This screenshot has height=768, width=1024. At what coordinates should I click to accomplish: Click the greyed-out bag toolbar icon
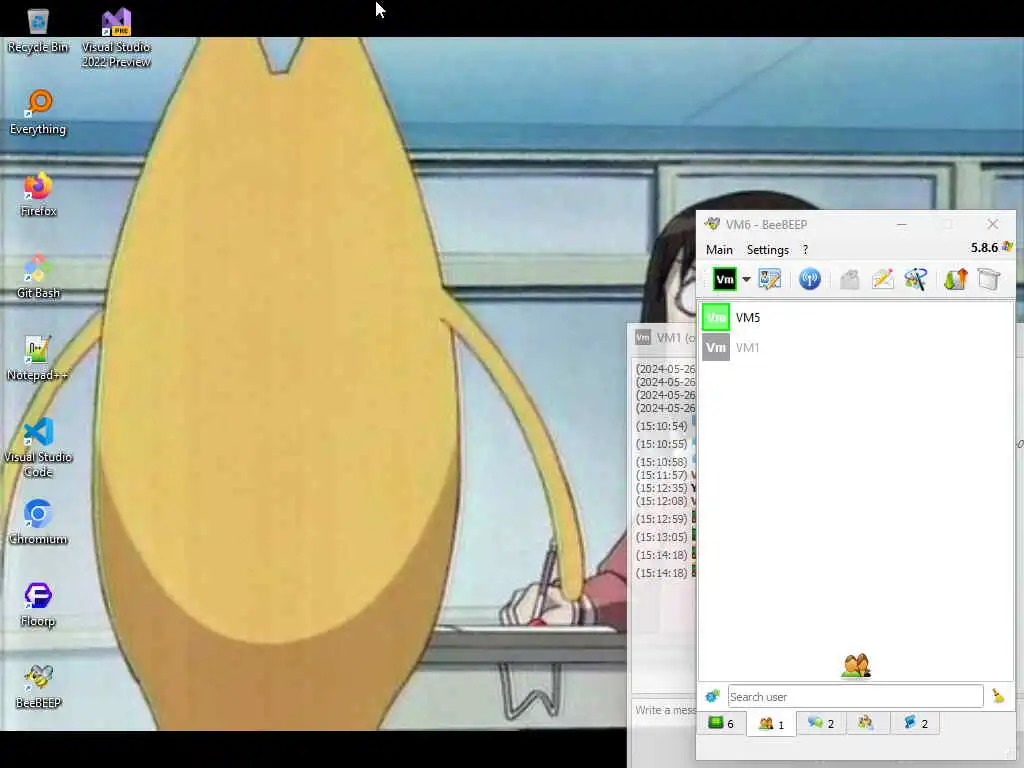849,280
